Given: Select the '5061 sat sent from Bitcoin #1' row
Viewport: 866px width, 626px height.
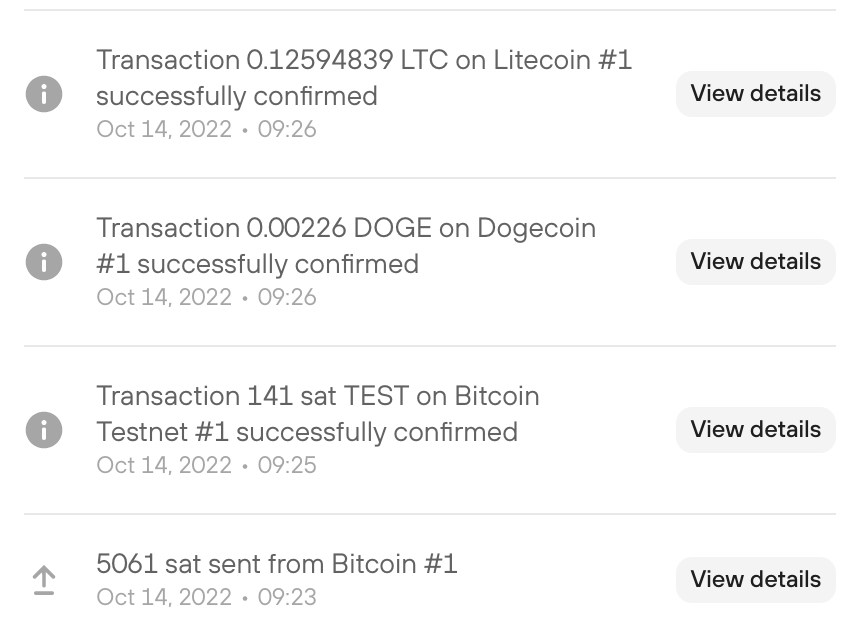Looking at the screenshot, I should tap(276, 563).
